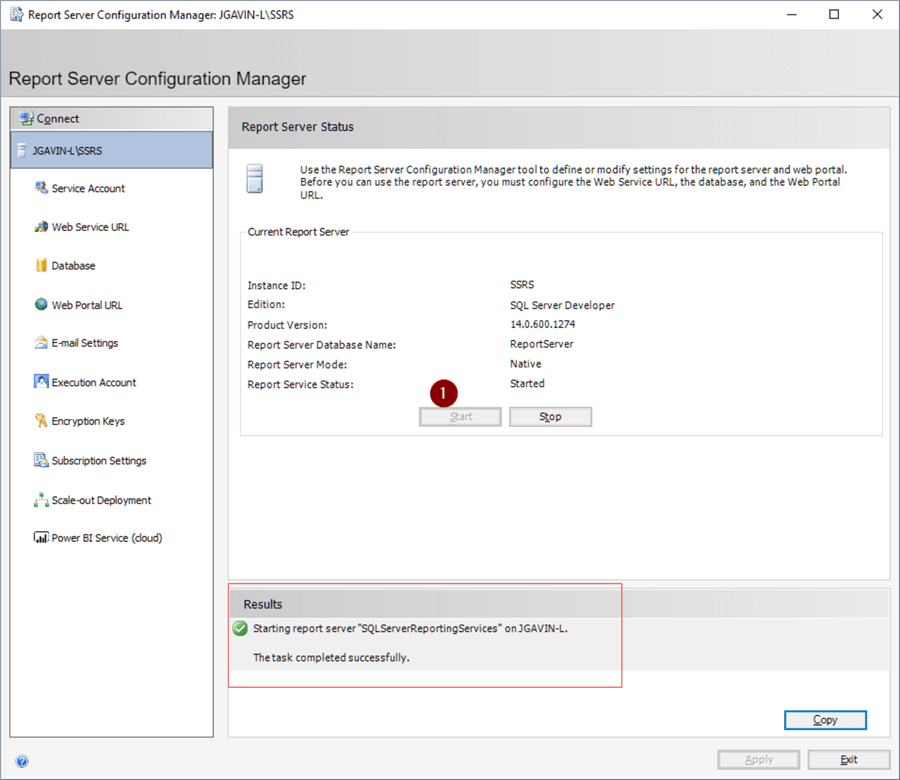This screenshot has width=900, height=780.
Task: Open E-mail Settings page
Action: coord(84,343)
